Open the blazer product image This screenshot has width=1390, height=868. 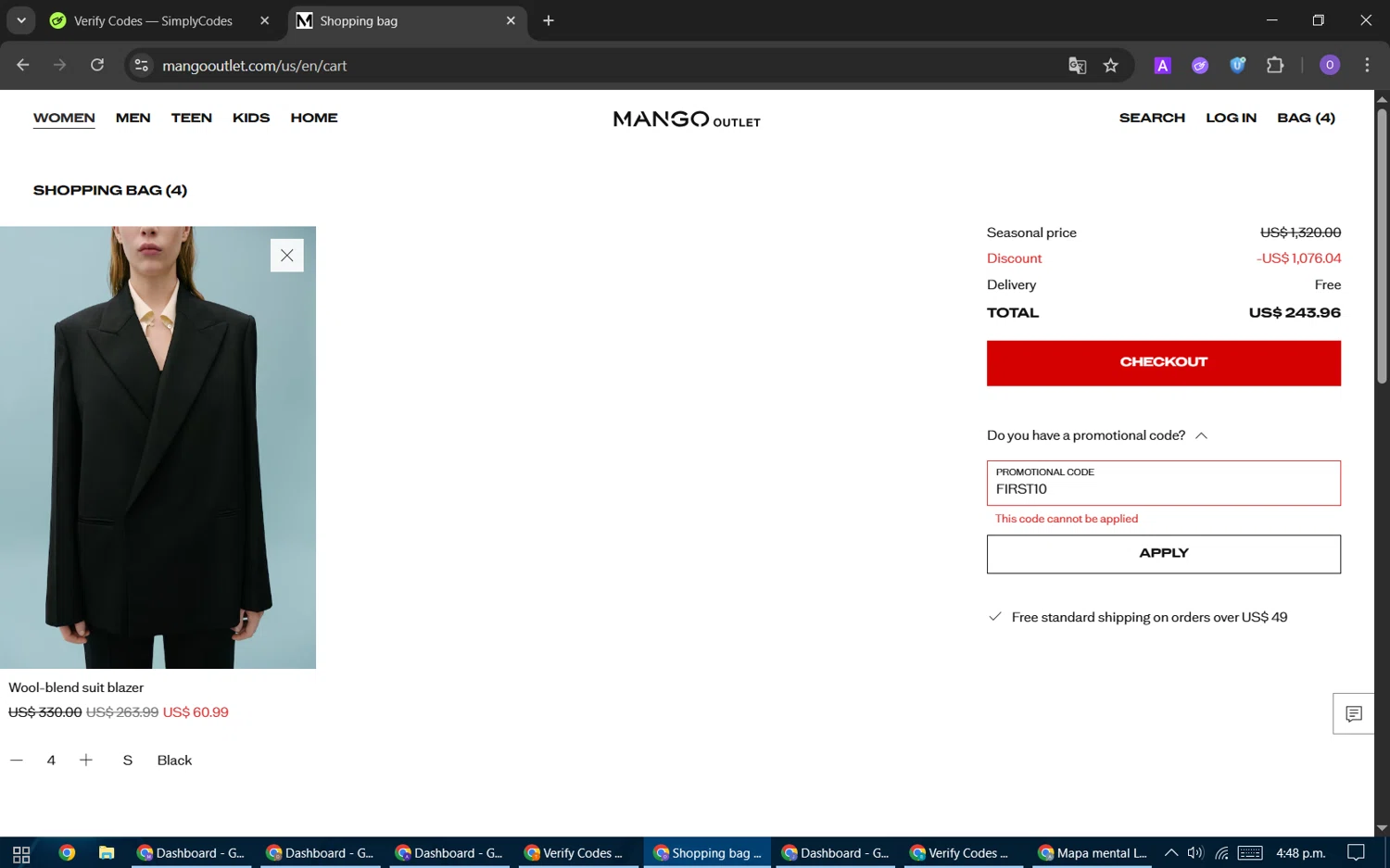pos(158,447)
